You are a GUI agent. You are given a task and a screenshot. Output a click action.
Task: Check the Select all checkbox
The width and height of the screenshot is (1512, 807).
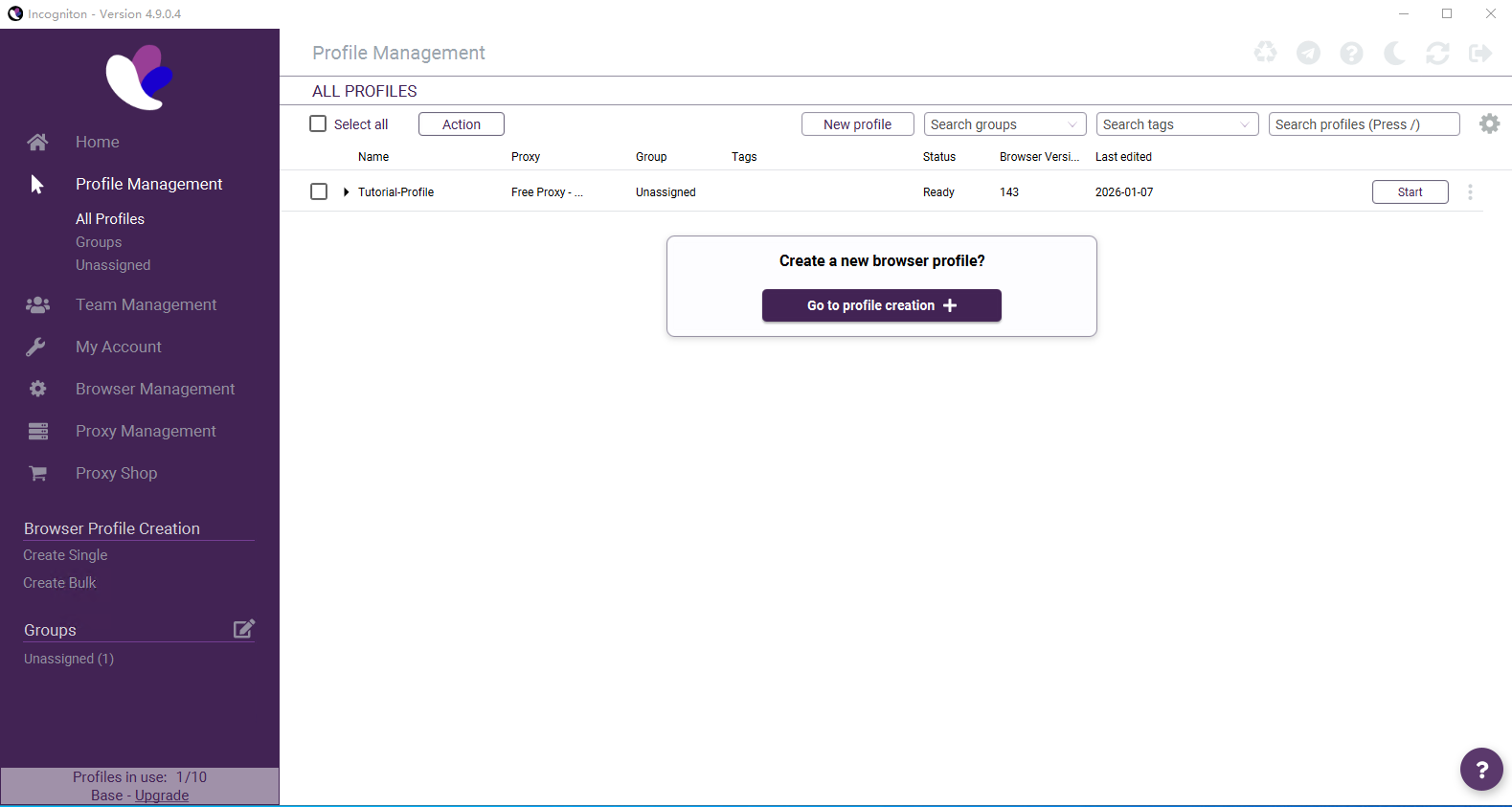[319, 123]
